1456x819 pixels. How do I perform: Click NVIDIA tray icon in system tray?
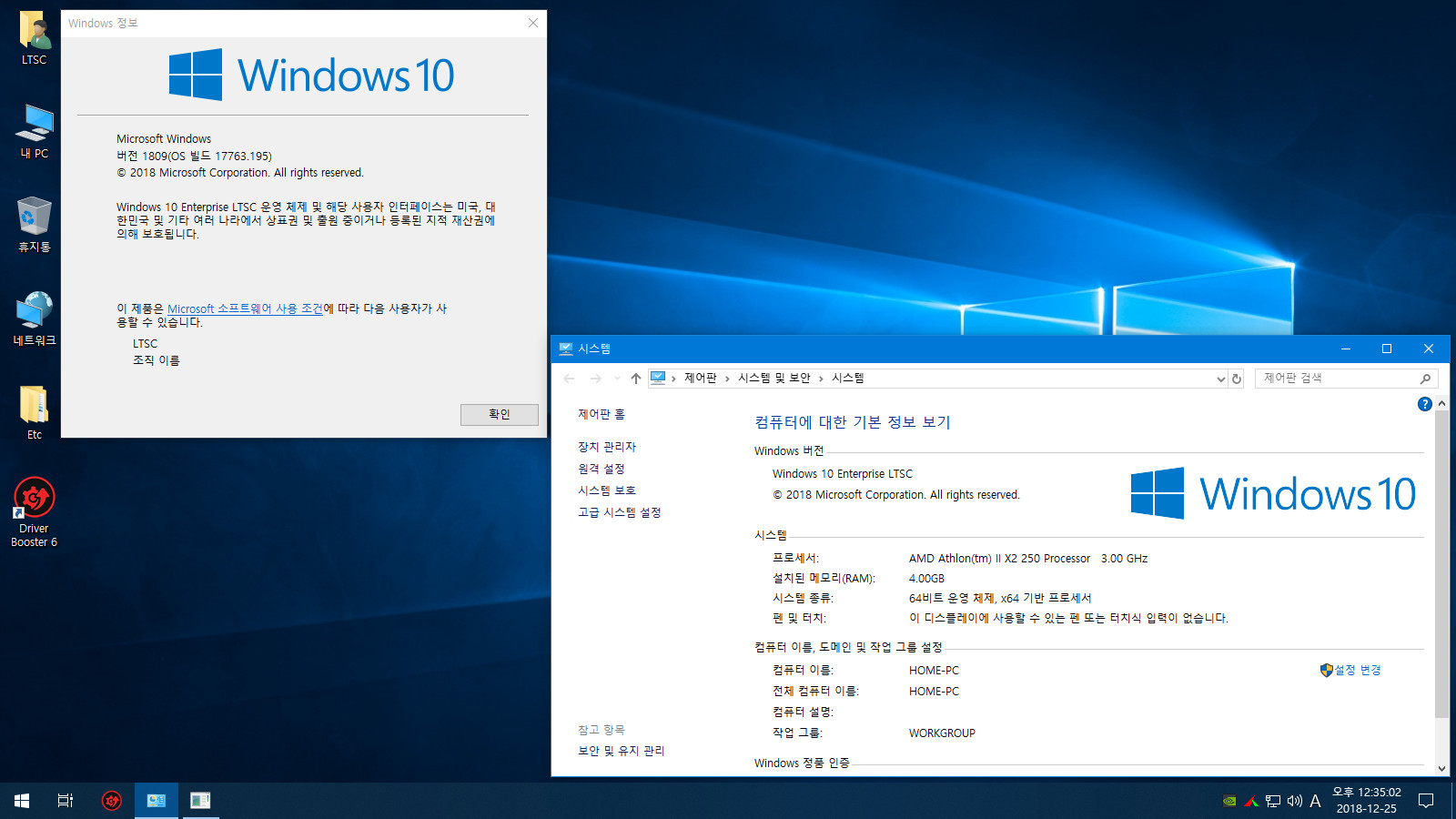(x=1229, y=801)
